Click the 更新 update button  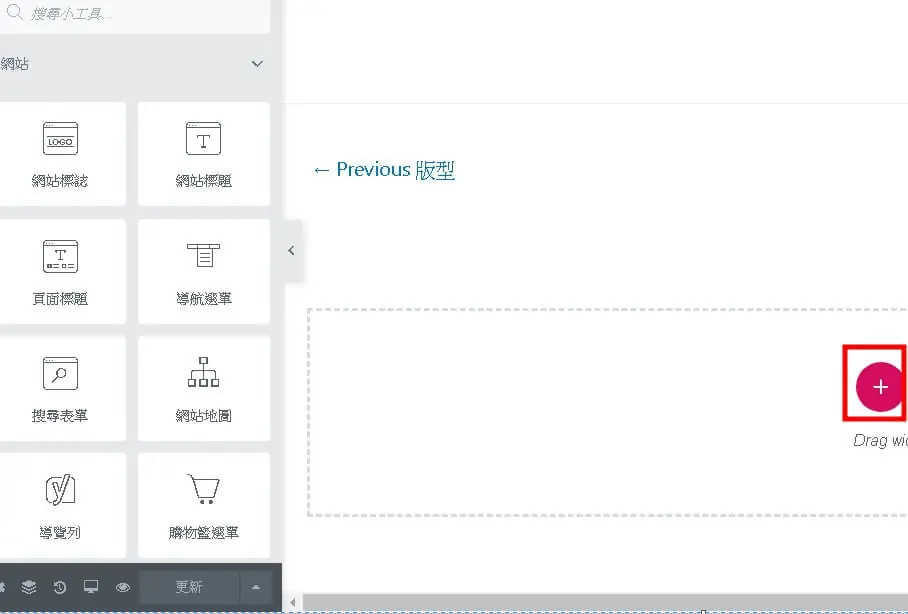point(189,587)
